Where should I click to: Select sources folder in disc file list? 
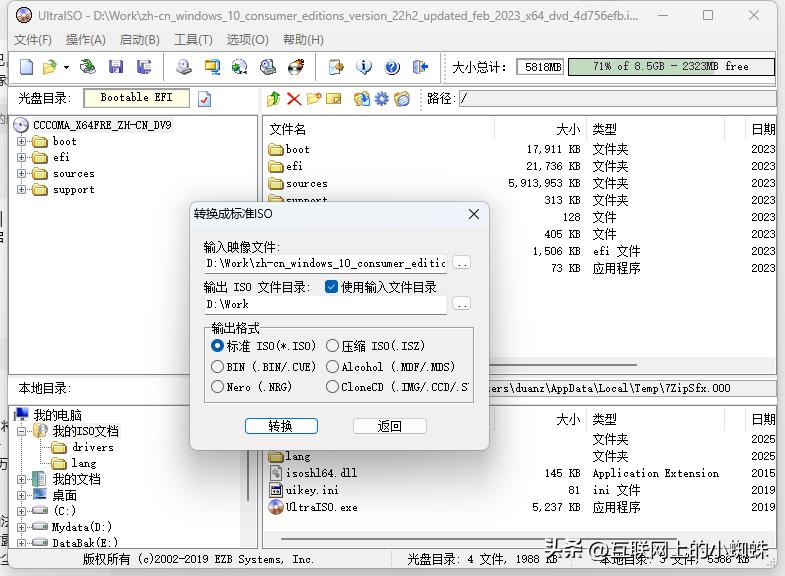tap(306, 183)
